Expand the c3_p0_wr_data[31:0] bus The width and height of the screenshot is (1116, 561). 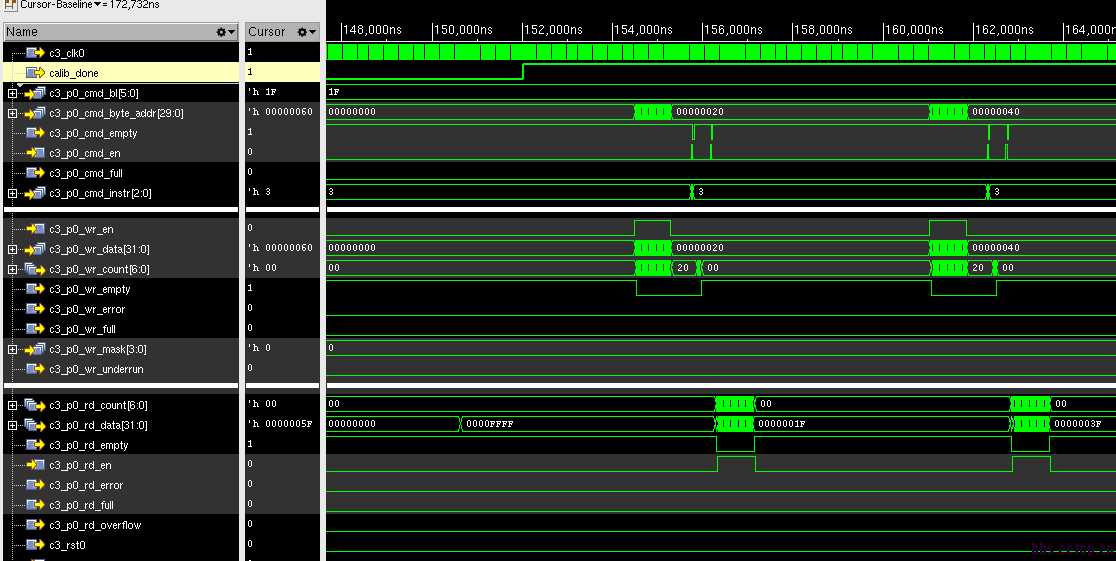click(12, 249)
